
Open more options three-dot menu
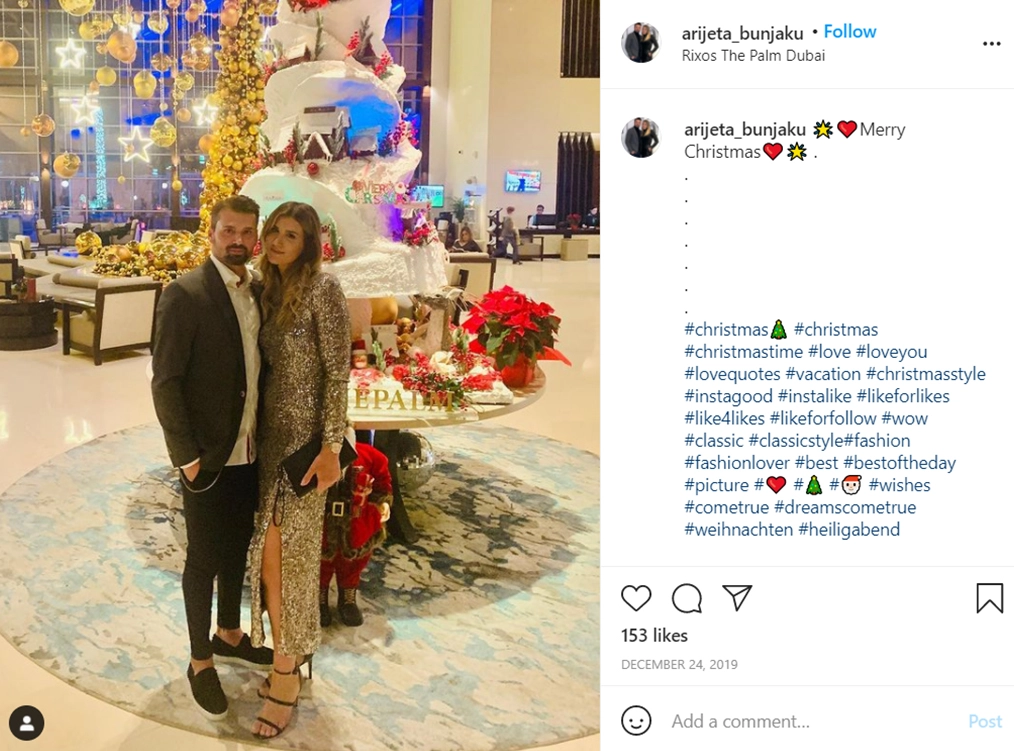click(991, 43)
